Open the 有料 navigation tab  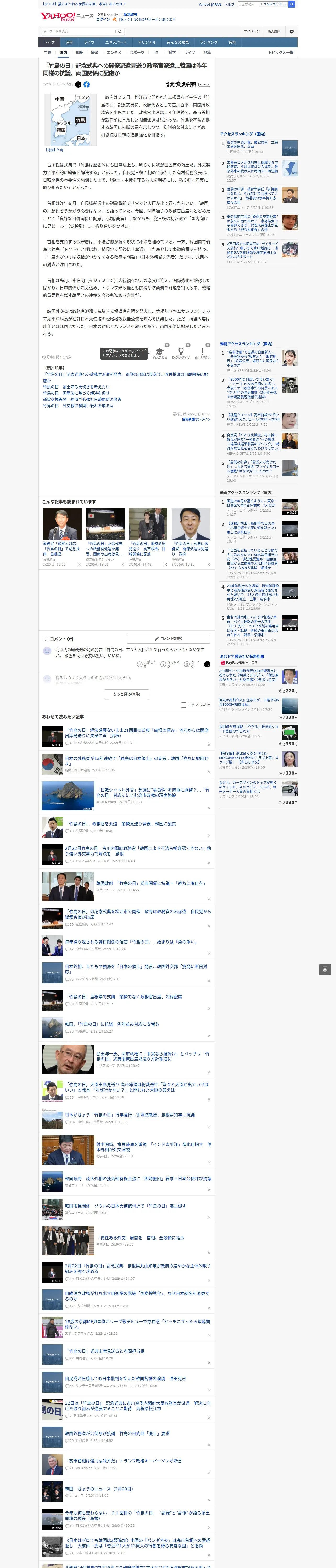(x=232, y=43)
